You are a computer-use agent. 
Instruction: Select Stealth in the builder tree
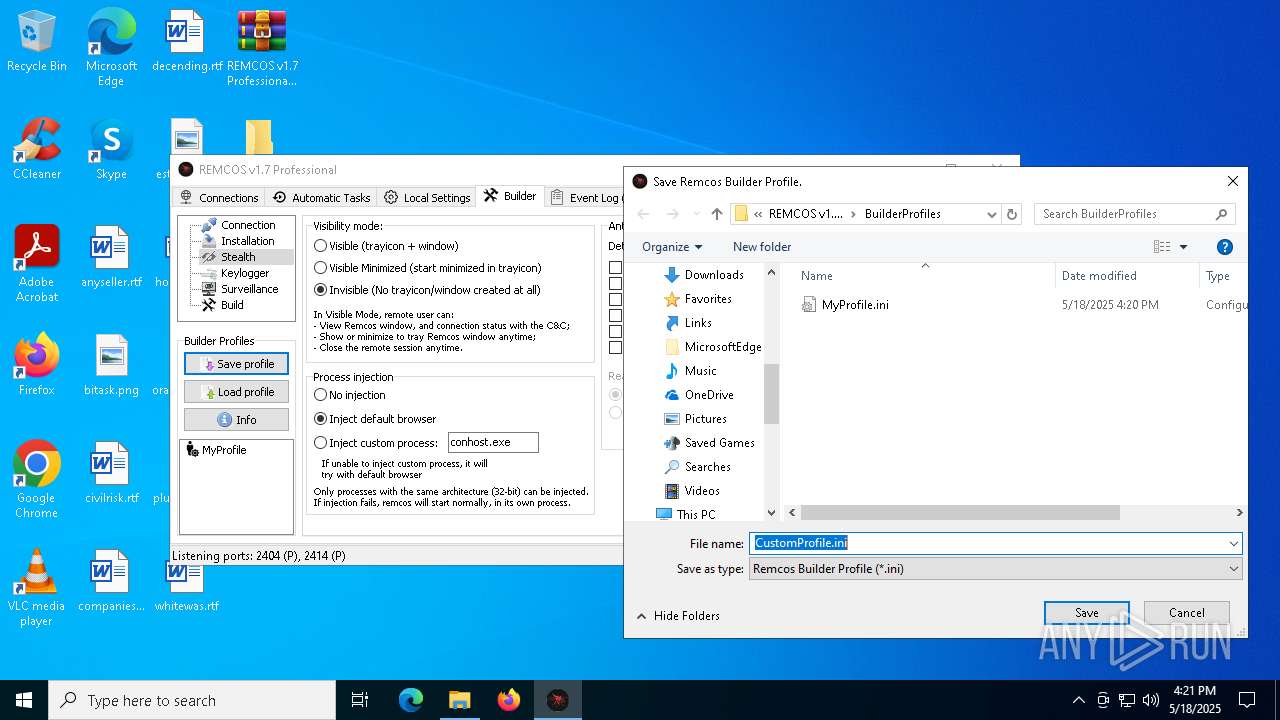(238, 257)
